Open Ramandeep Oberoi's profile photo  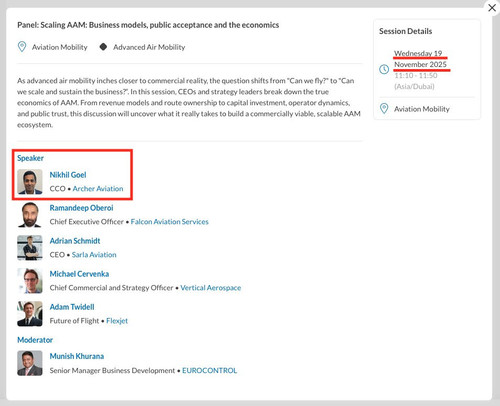pyautogui.click(x=30, y=215)
